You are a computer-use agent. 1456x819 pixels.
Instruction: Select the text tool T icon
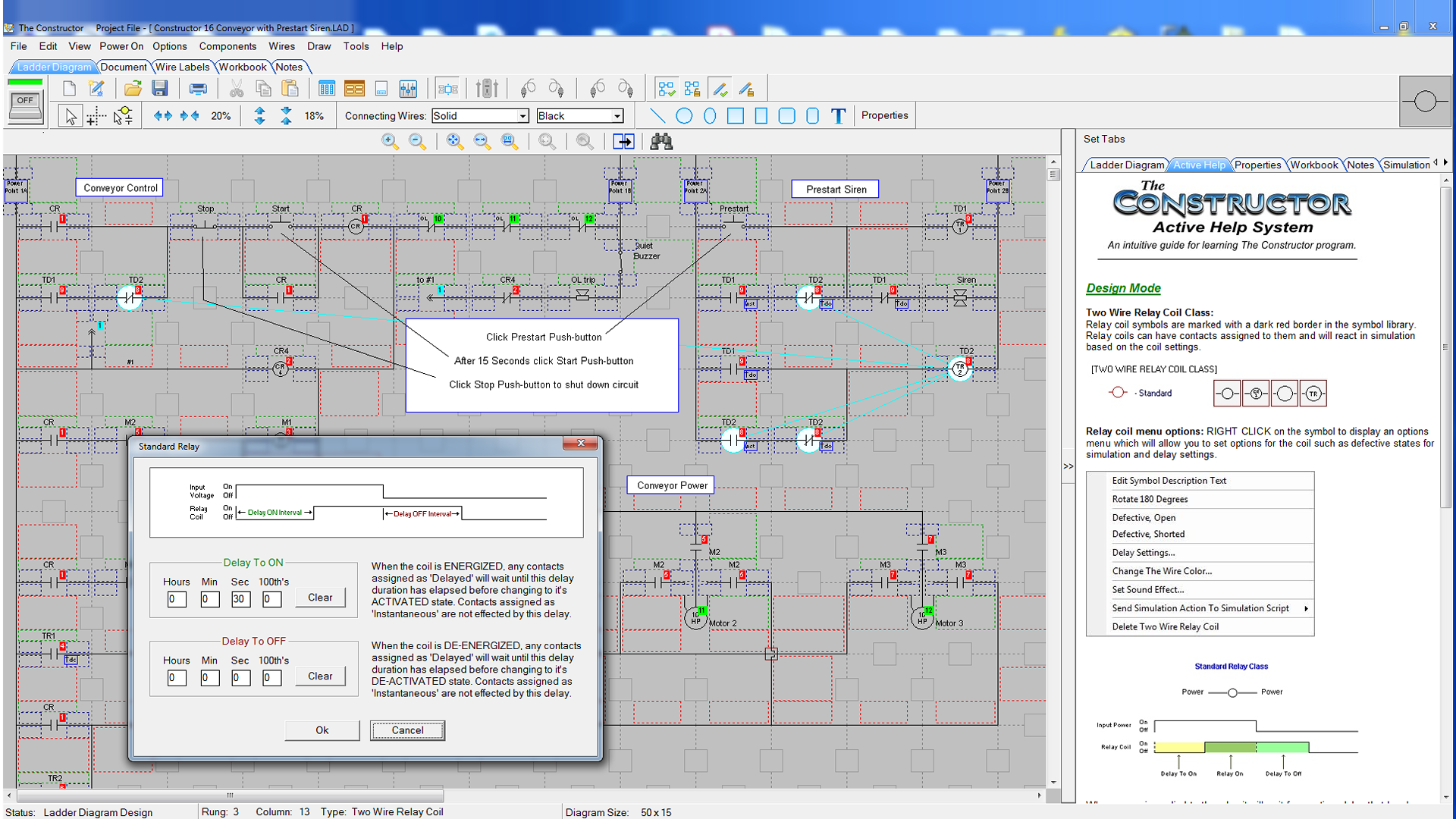[838, 116]
